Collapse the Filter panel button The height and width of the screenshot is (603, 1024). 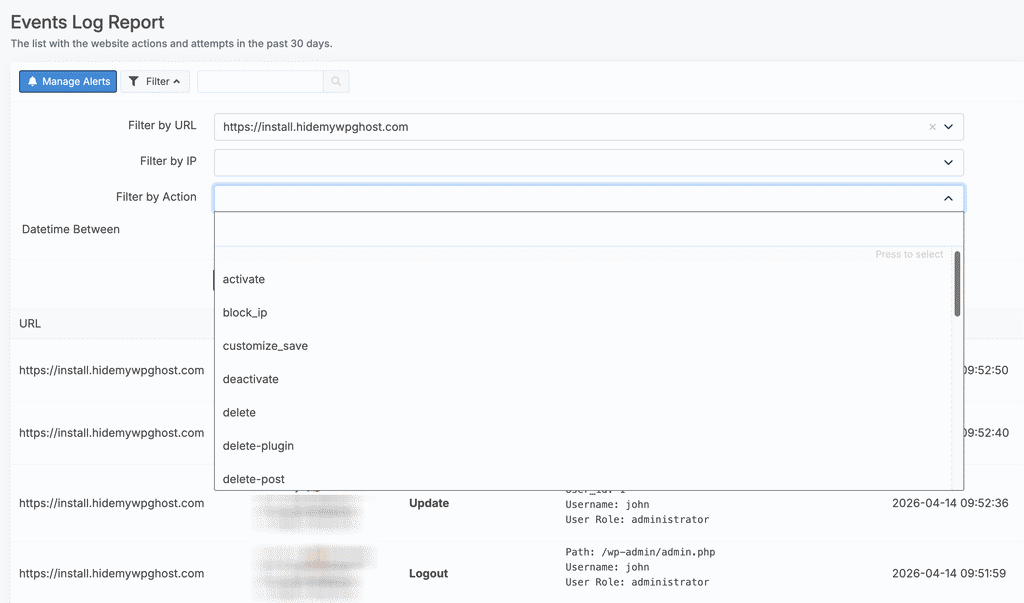pyautogui.click(x=155, y=82)
